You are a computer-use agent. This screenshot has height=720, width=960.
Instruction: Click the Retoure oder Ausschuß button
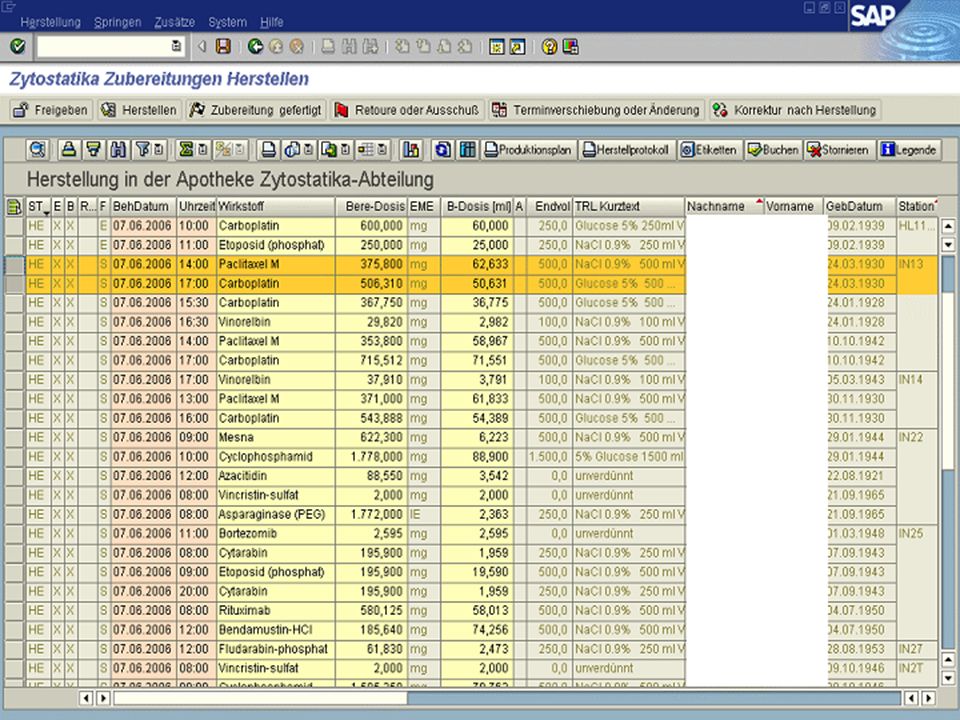click(407, 110)
